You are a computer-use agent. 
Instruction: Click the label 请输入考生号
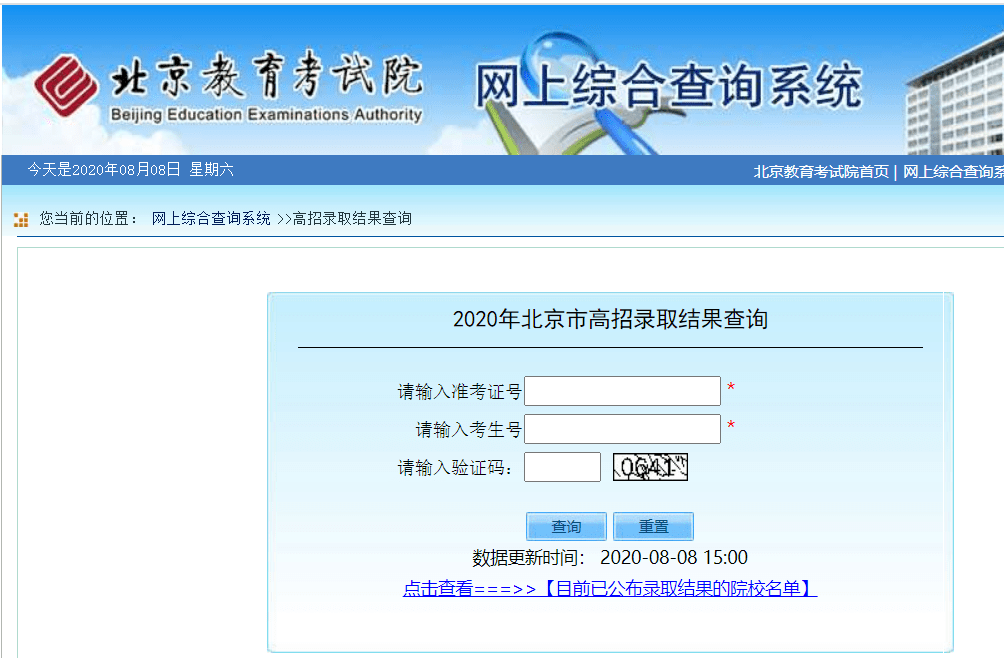(468, 429)
